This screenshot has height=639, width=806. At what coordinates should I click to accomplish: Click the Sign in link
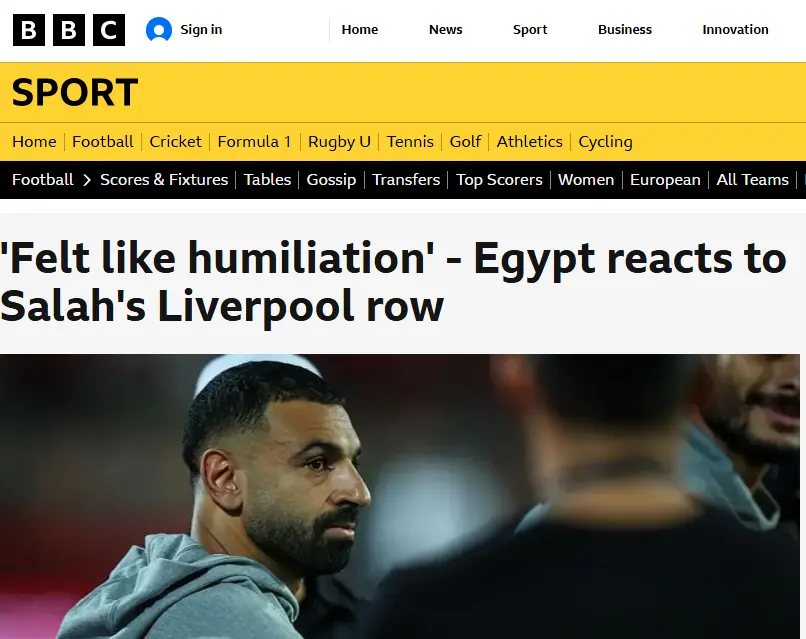tap(201, 30)
